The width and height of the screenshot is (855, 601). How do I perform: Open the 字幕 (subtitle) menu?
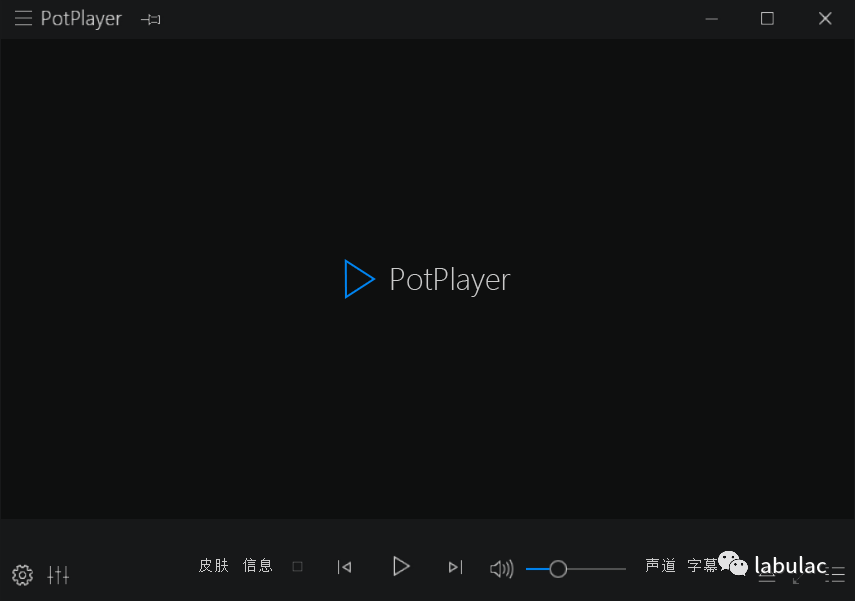coord(702,566)
